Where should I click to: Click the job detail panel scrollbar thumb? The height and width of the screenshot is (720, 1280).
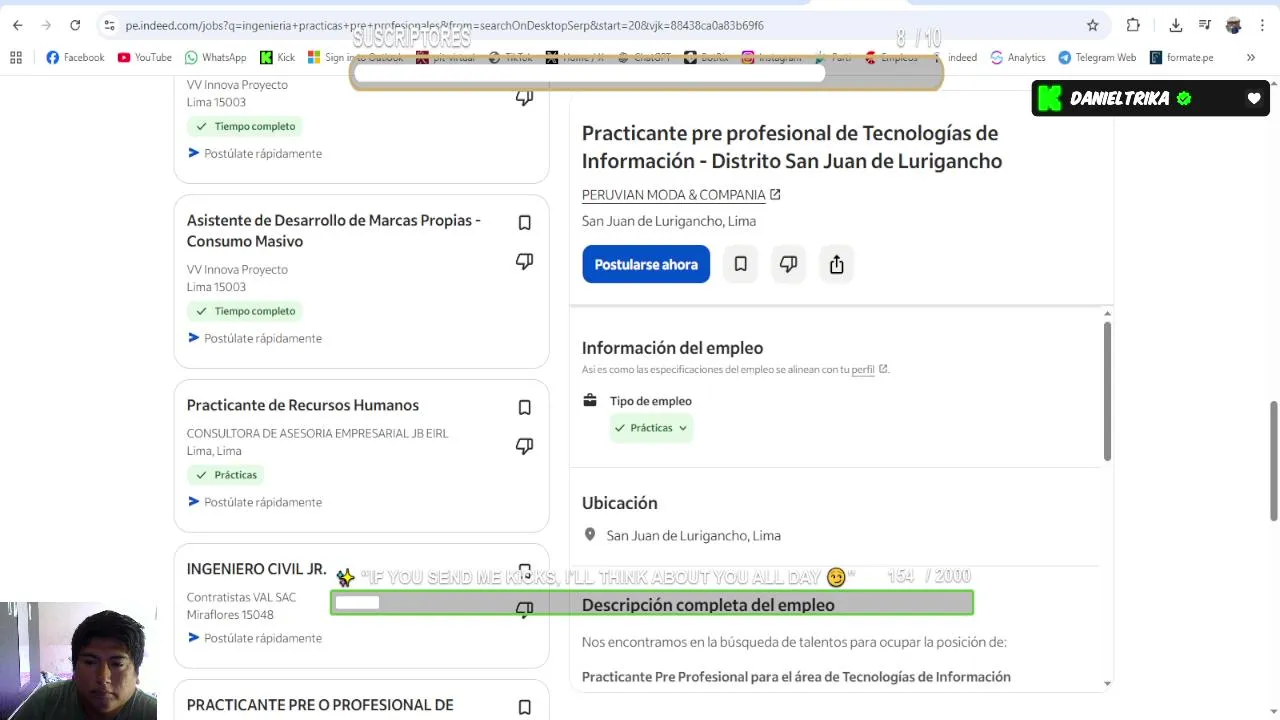pos(1107,390)
